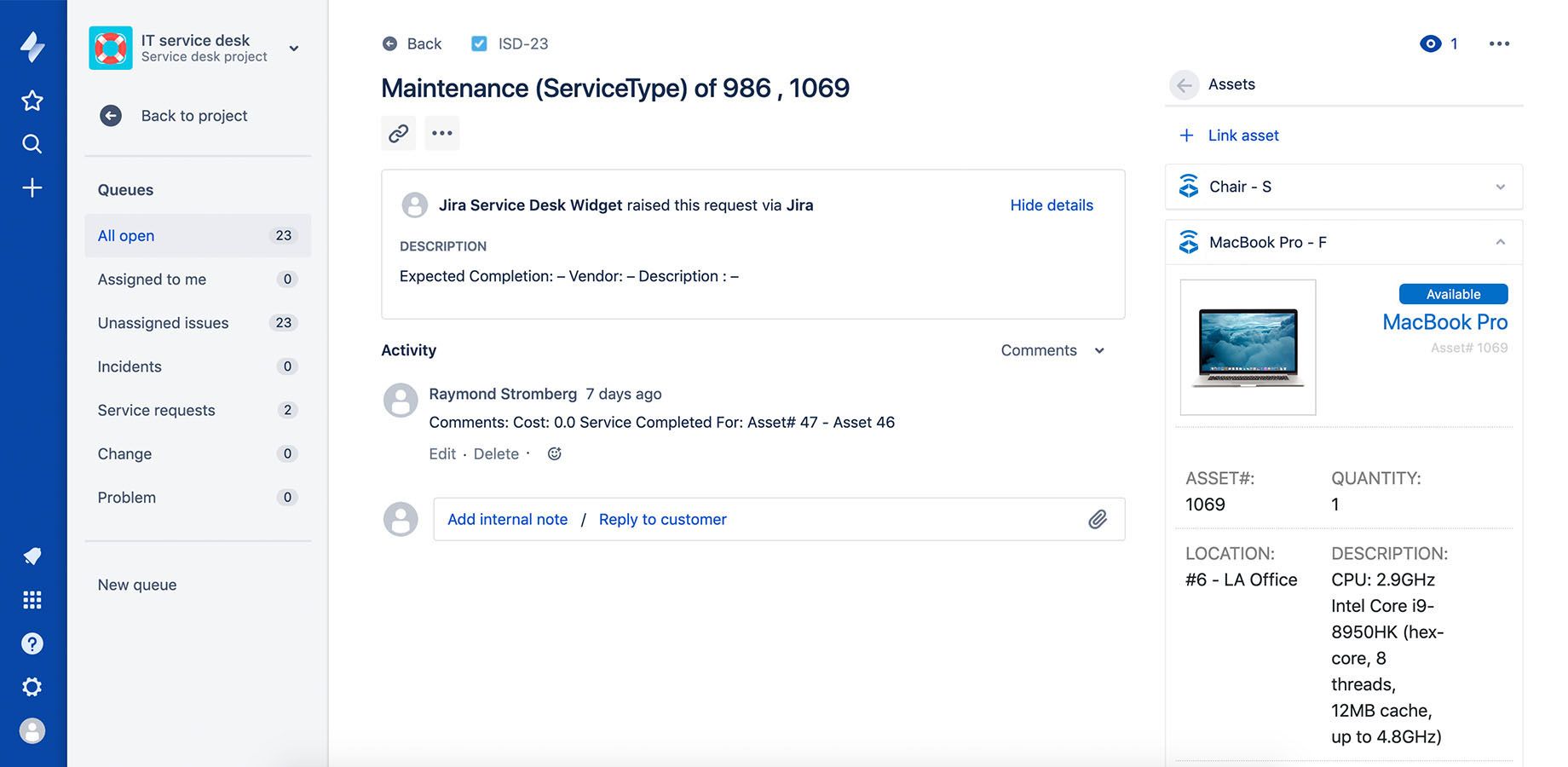Viewport: 1568px width, 767px height.
Task: Click the attachment paperclip icon
Action: [1098, 519]
